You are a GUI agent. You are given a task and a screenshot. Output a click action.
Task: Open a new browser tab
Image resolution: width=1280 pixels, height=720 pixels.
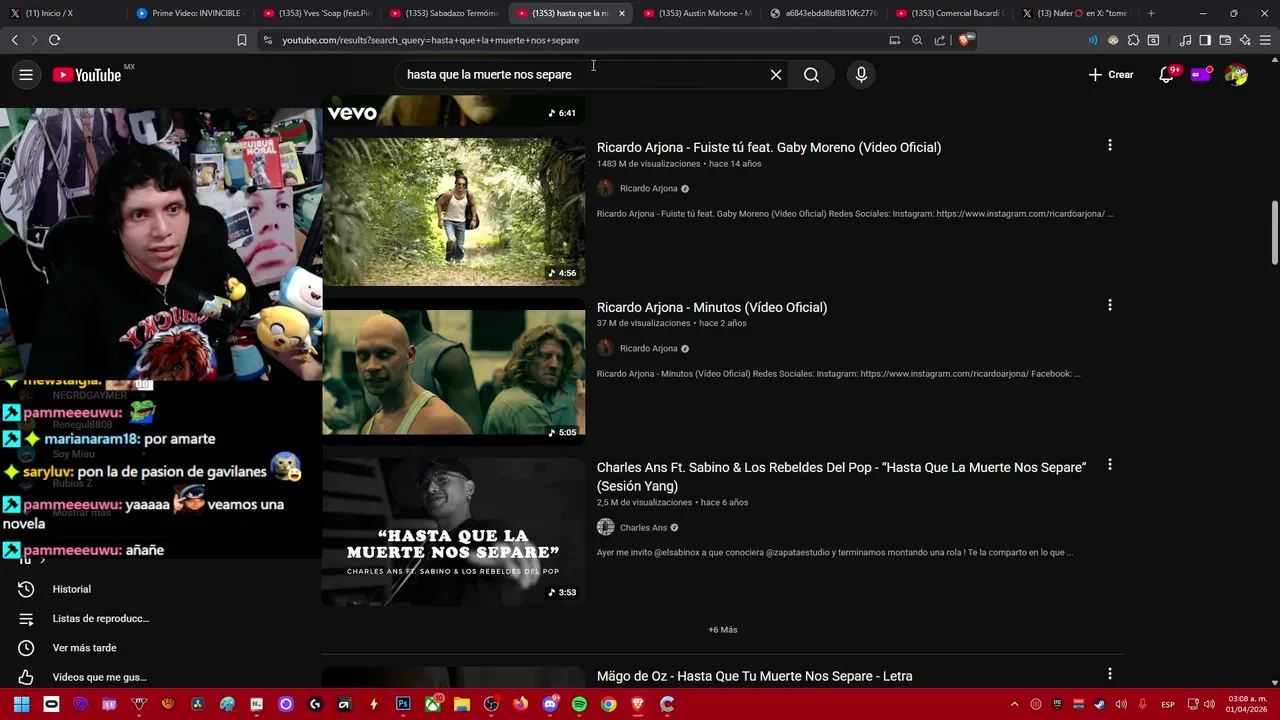coord(1151,13)
